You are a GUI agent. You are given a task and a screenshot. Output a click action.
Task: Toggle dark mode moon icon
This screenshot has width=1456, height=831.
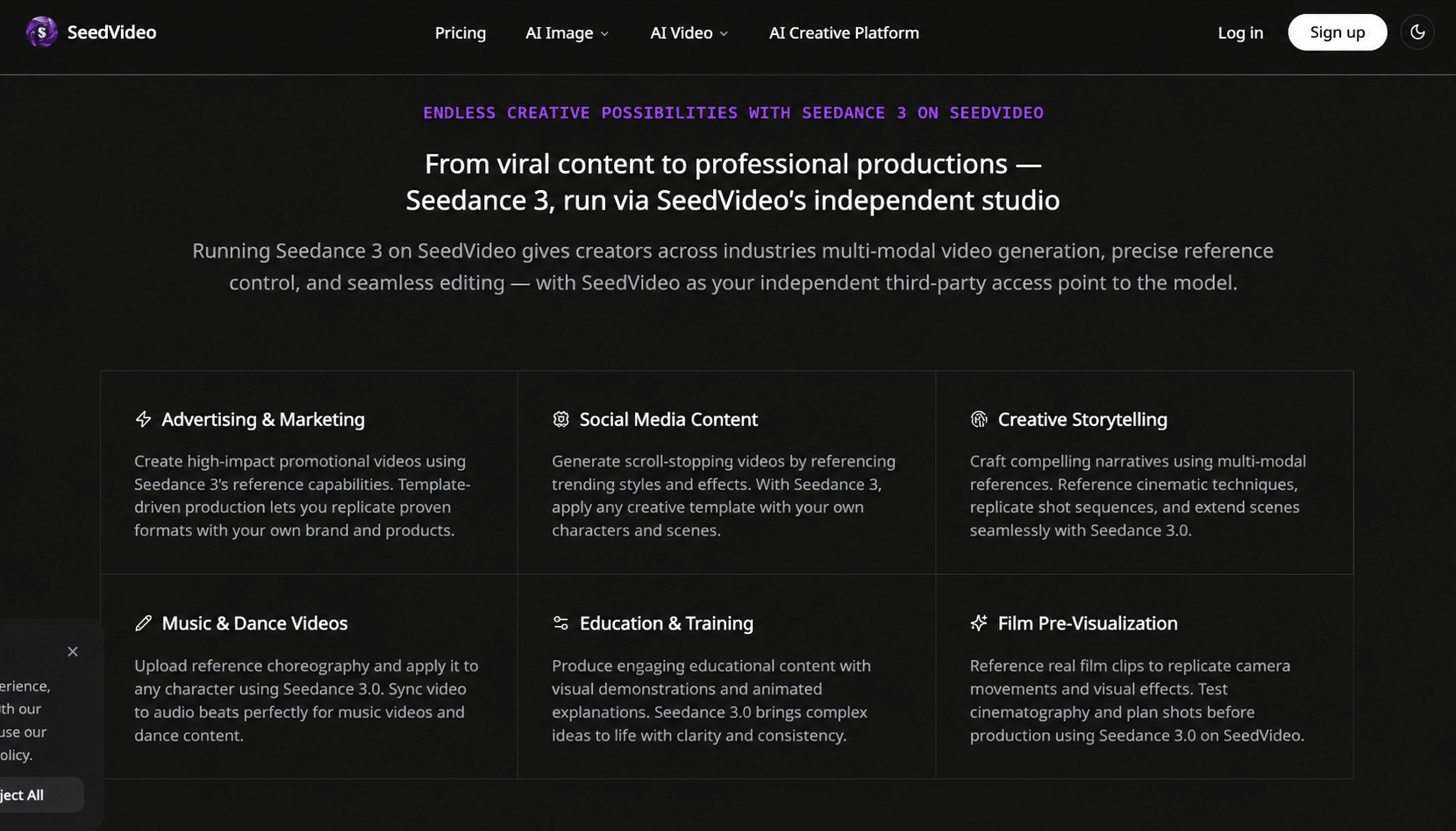1417,32
